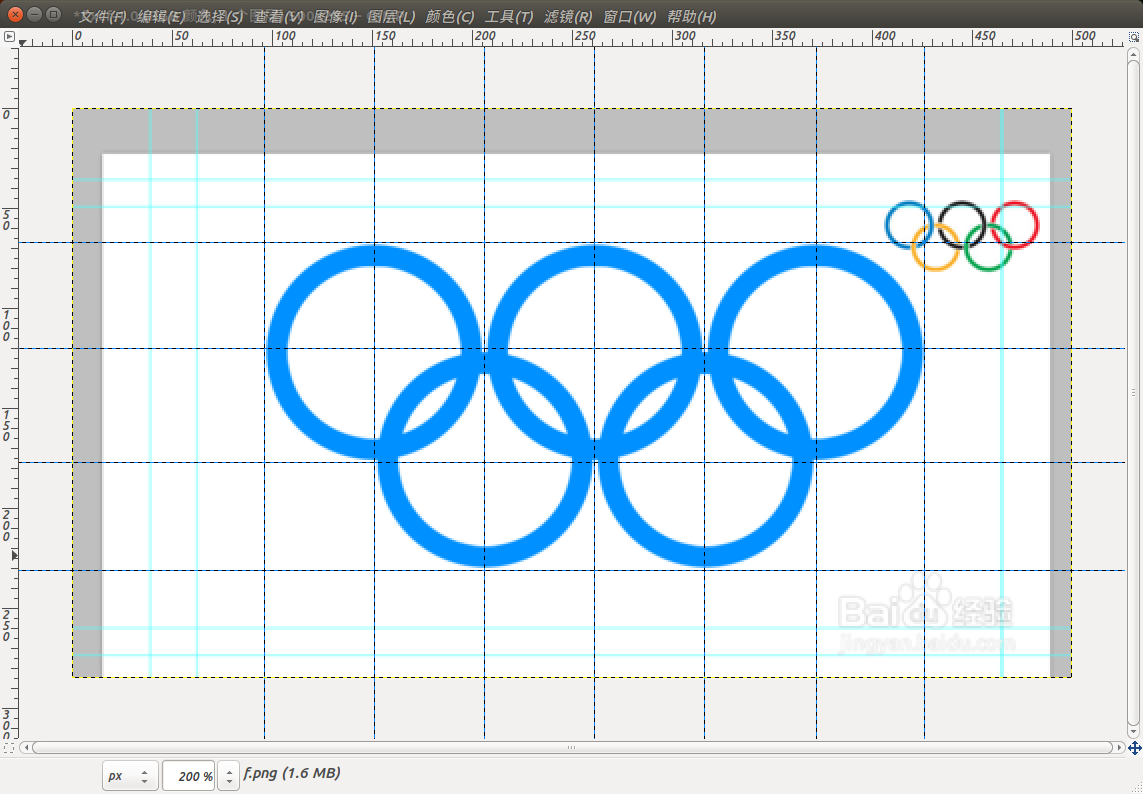Toggle zoom-on-window-resize magnifier icon

click(x=1134, y=36)
